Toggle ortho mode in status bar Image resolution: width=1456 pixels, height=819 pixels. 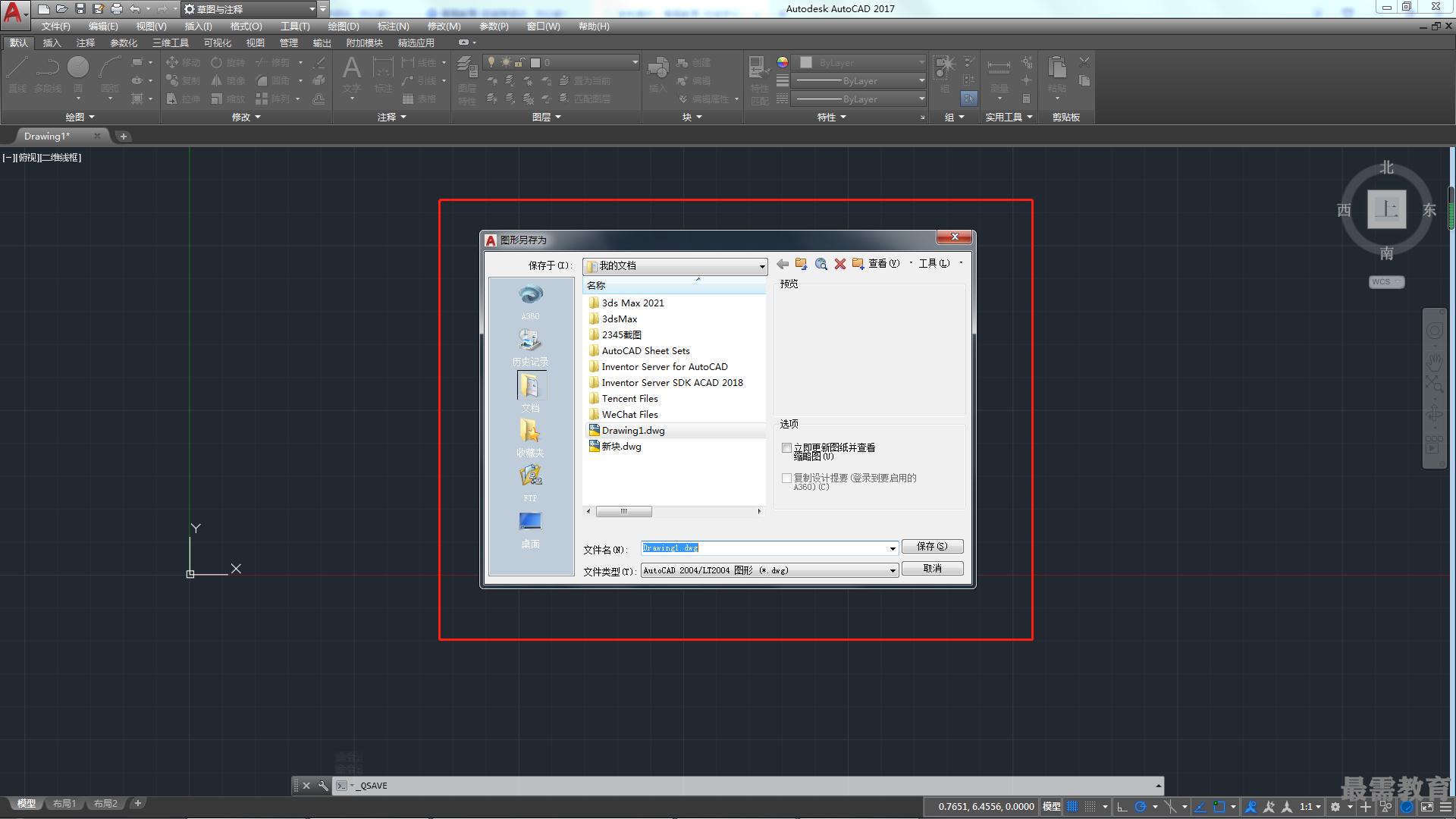(x=1122, y=807)
